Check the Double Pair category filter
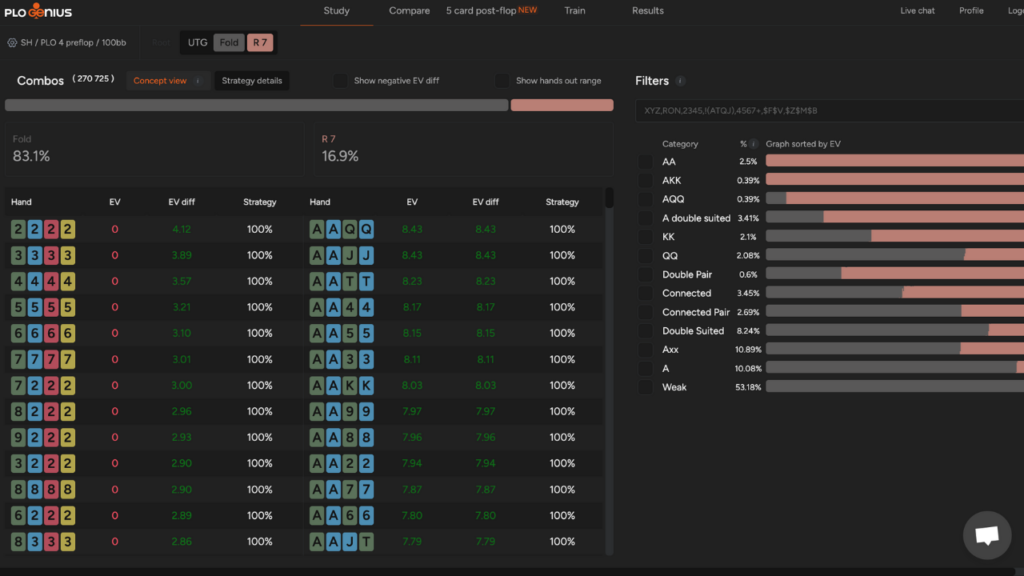 [645, 275]
